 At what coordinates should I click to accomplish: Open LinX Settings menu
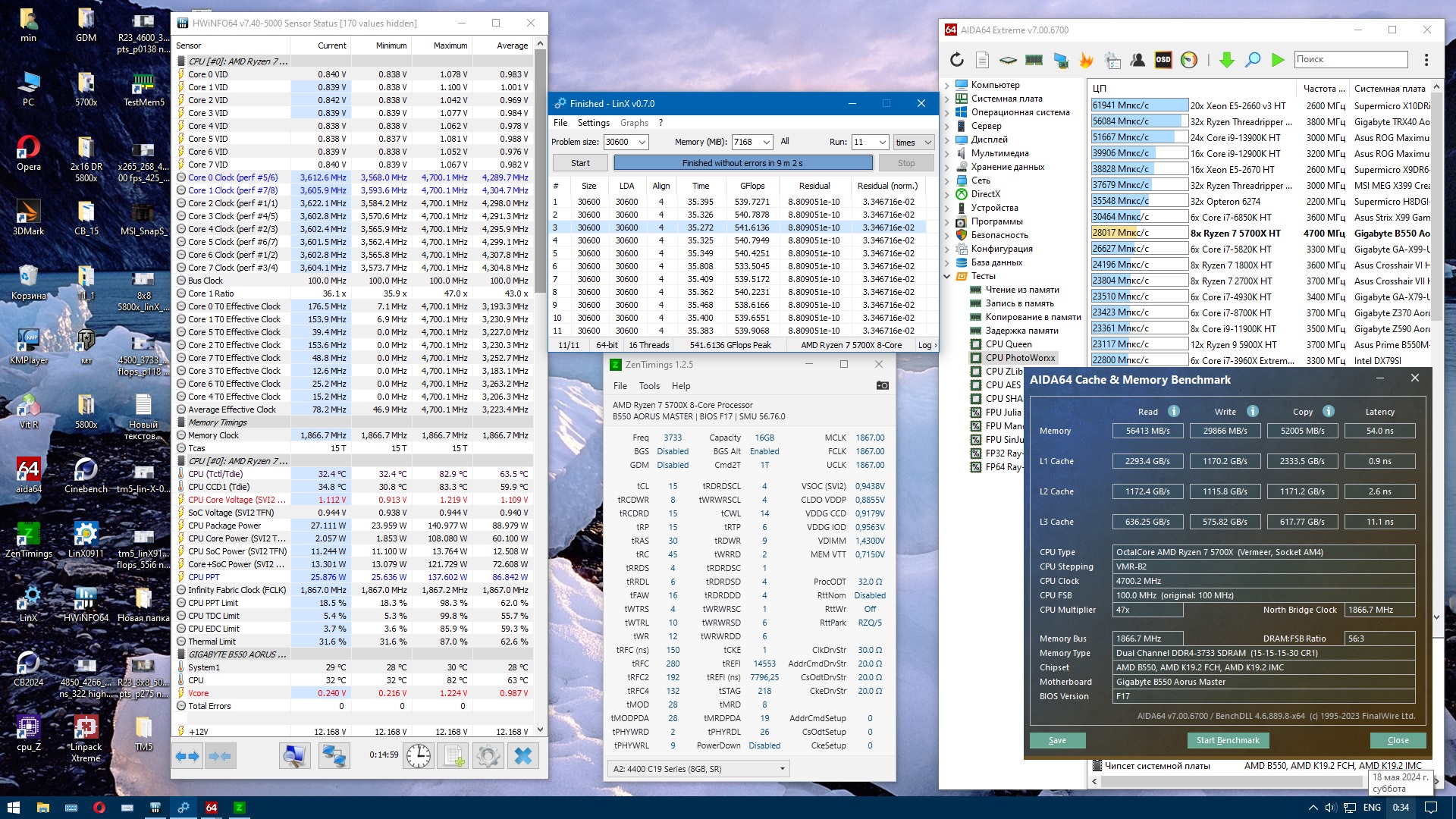coord(593,123)
